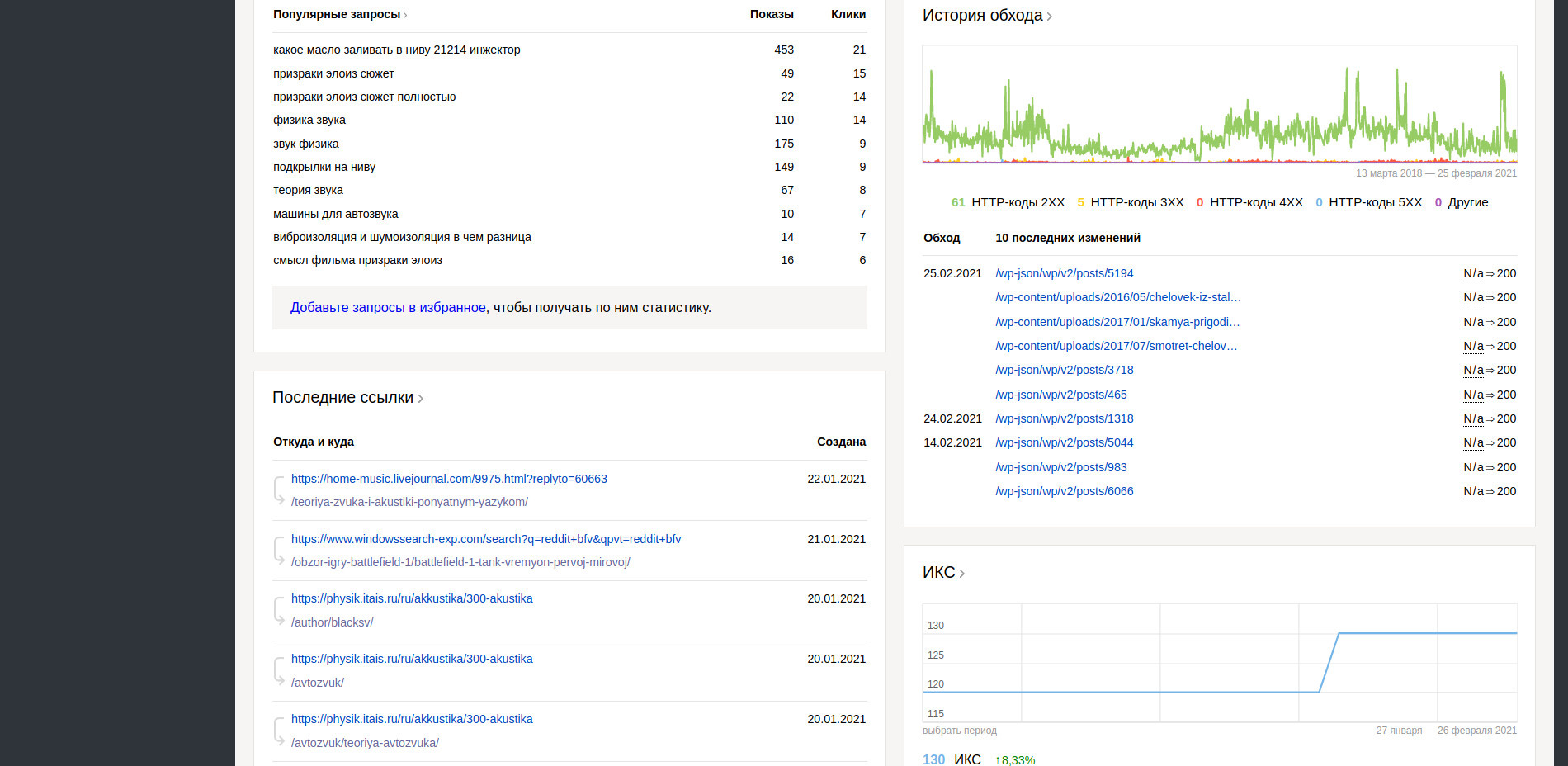Open the Последние ссылки section heading
The height and width of the screenshot is (766, 1568).
(x=347, y=398)
